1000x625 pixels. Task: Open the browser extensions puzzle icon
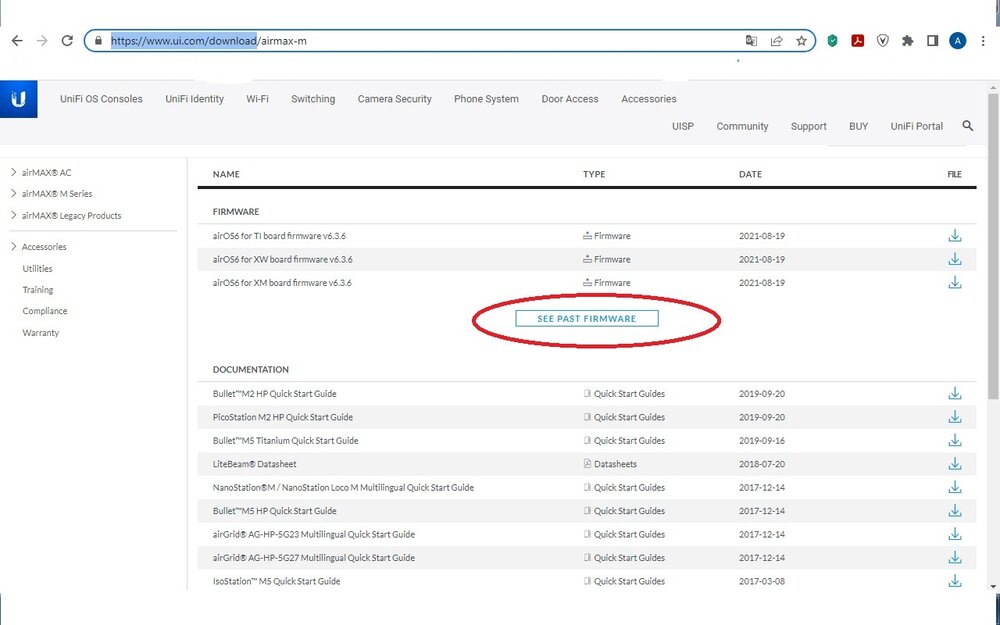[x=907, y=41]
